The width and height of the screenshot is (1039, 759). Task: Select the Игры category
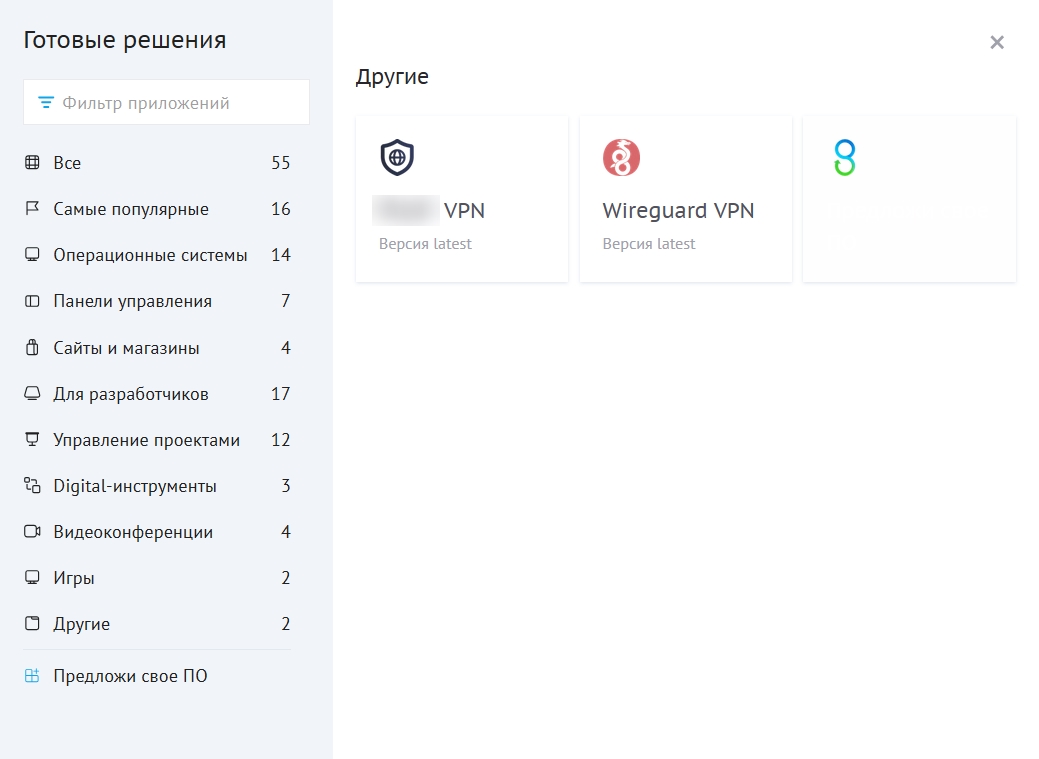pyautogui.click(x=74, y=578)
